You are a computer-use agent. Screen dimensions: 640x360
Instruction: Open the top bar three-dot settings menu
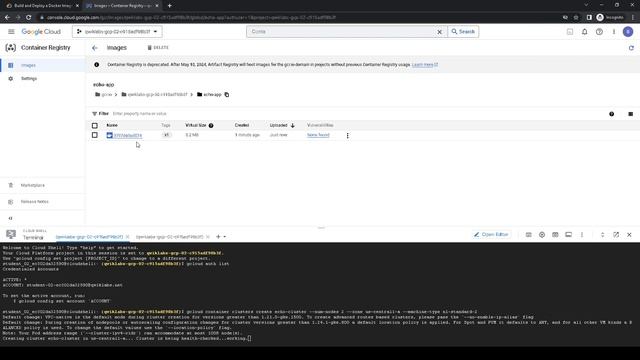tap(613, 31)
